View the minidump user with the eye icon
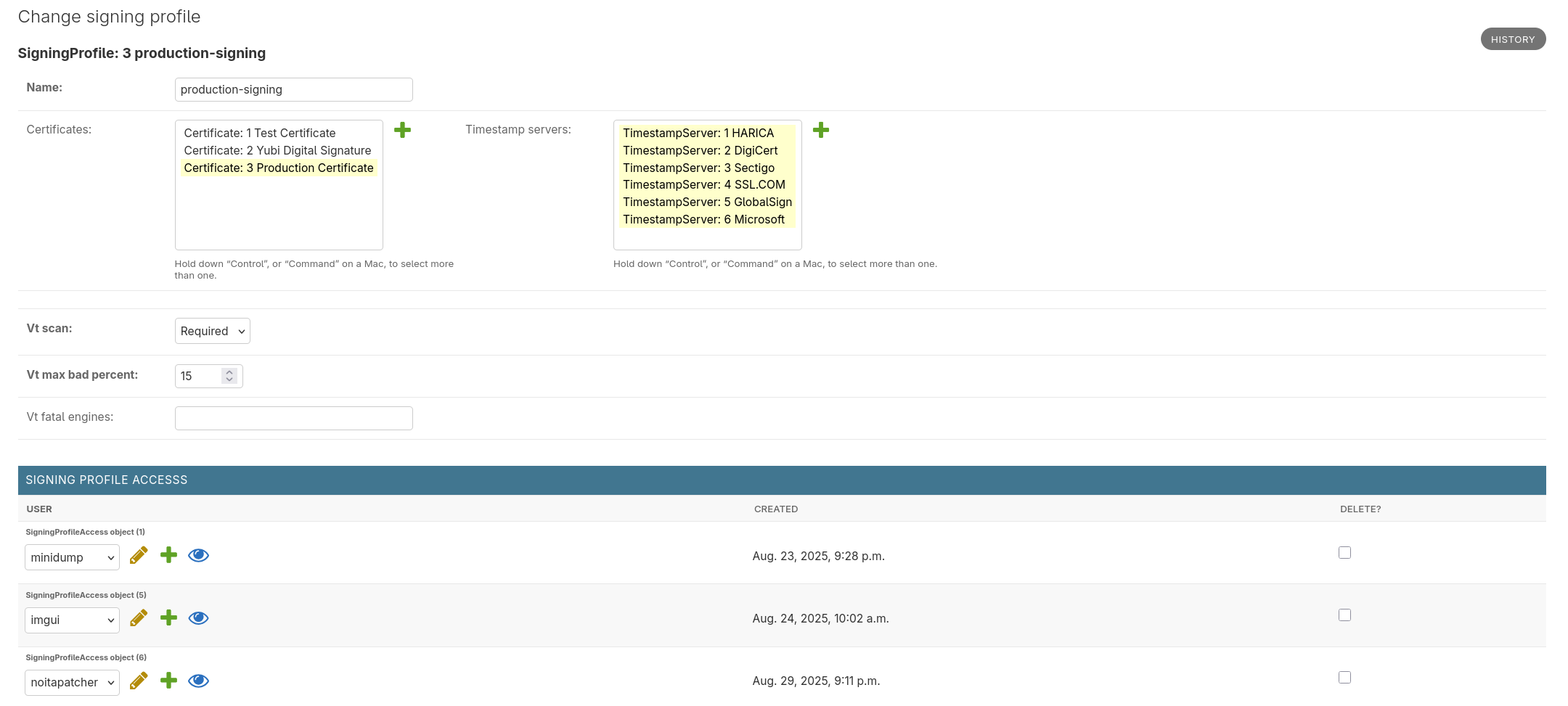This screenshot has height=706, width=1568. click(198, 556)
